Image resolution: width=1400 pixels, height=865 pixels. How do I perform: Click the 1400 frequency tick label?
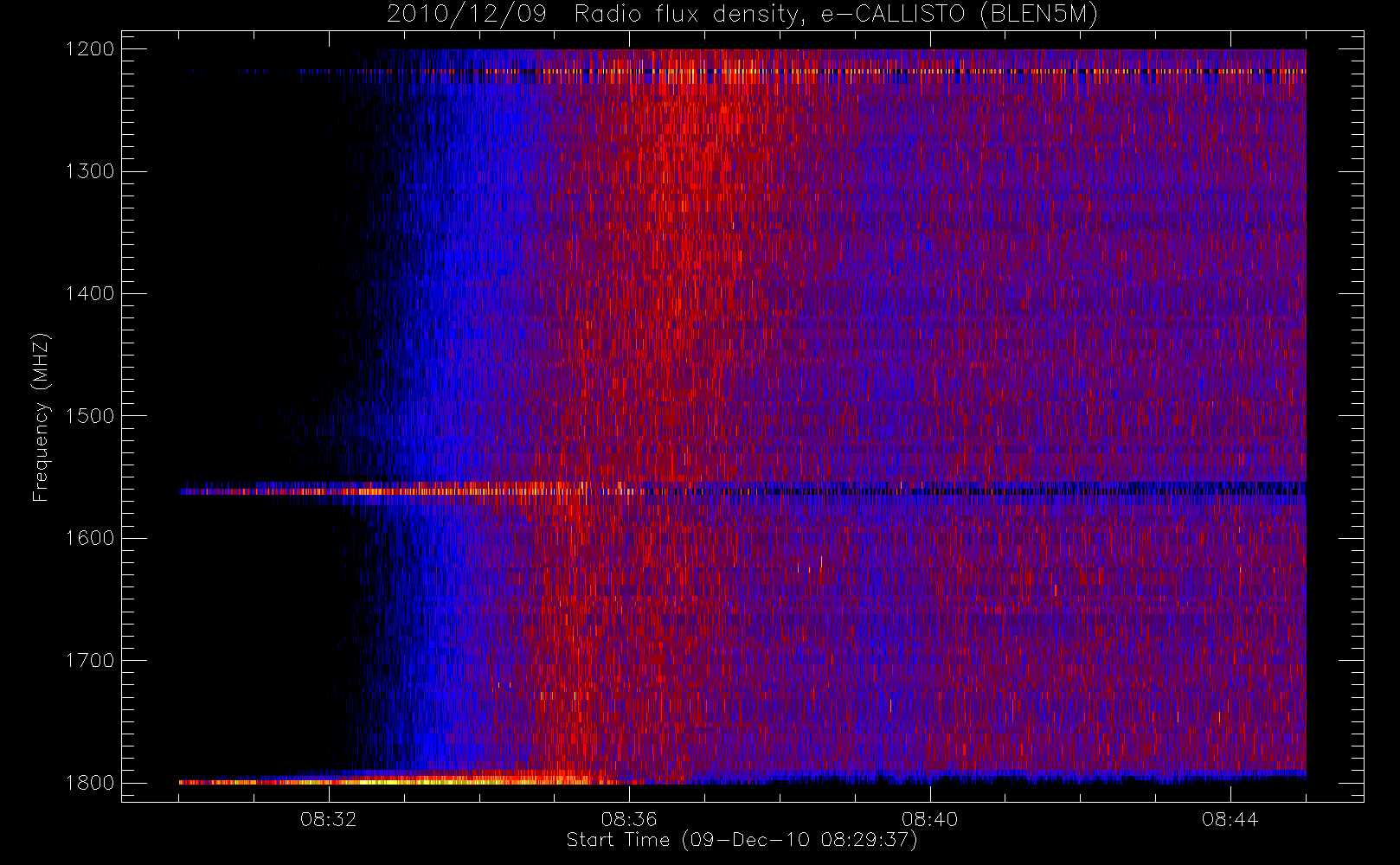tap(90, 294)
